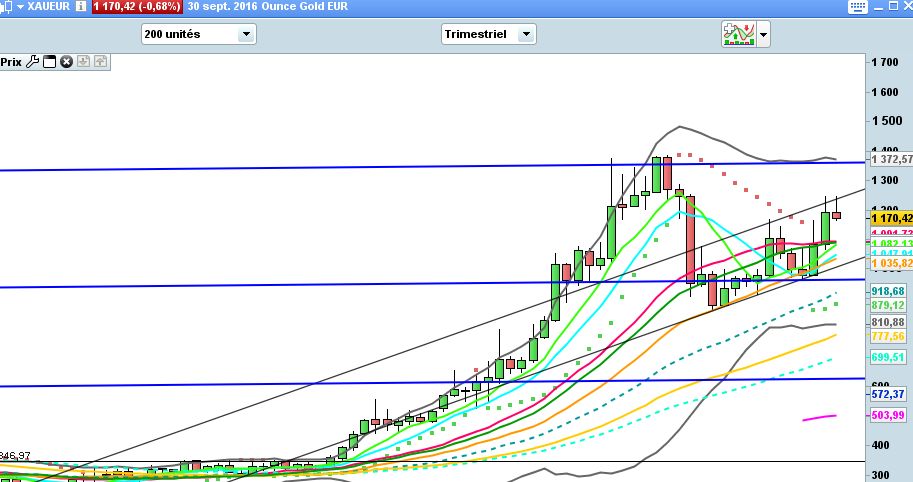Click the 'XAUEUR' ticker name
This screenshot has height=482, width=913.
click(48, 6)
